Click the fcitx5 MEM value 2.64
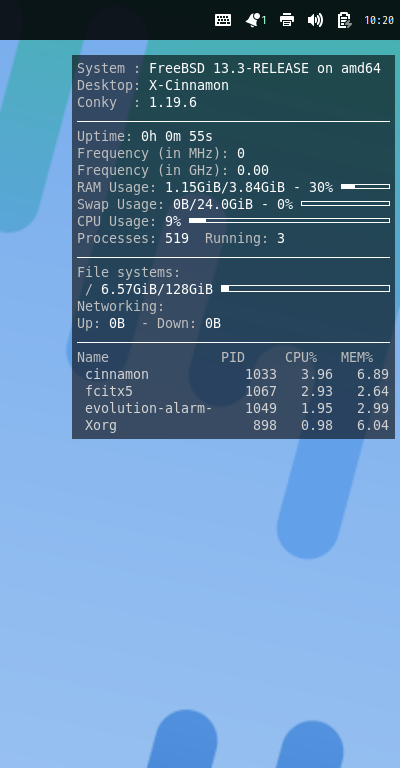The height and width of the screenshot is (768, 400). (x=373, y=391)
